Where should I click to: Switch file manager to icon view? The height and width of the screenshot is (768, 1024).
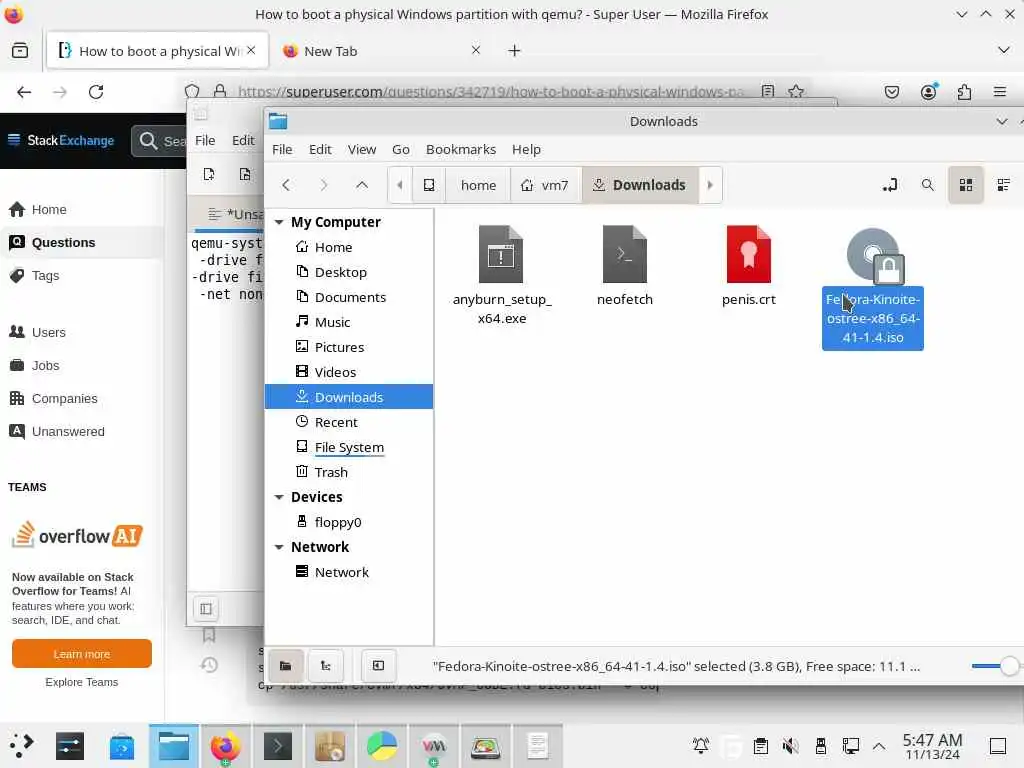[966, 185]
